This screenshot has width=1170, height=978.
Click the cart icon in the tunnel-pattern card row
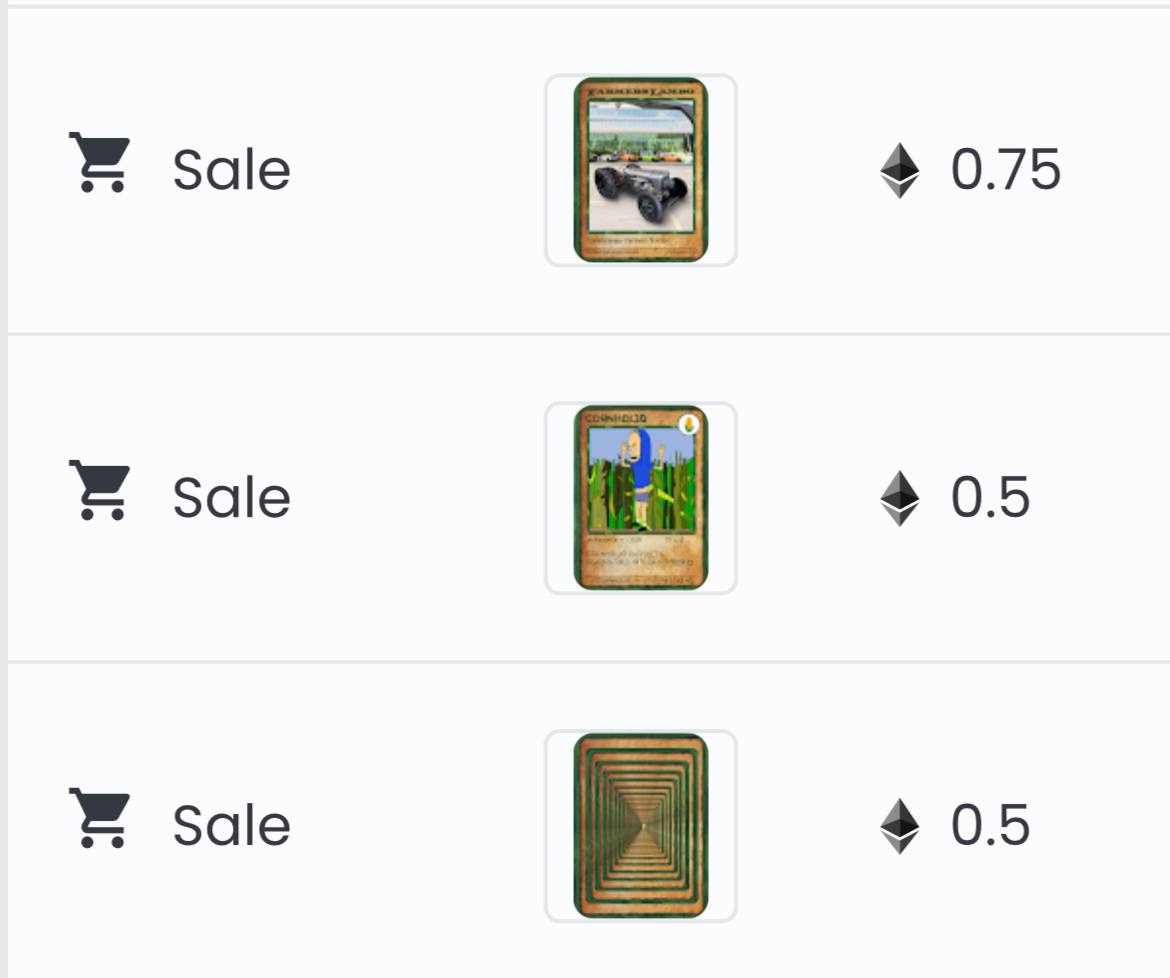tap(99, 818)
